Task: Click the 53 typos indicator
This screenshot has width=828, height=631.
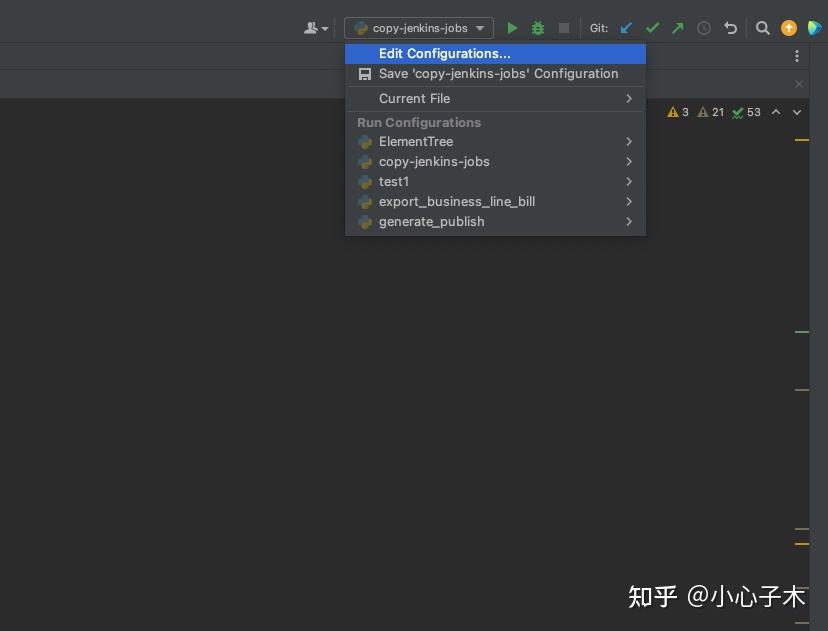Action: point(746,112)
